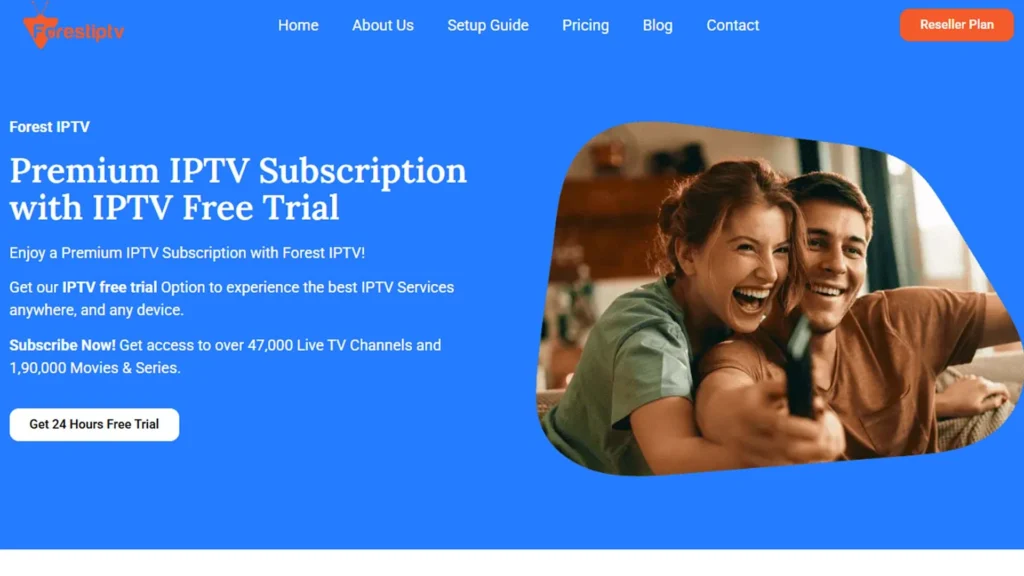Click the Enjoy a Premium IPTV Subscription sentence

(187, 253)
